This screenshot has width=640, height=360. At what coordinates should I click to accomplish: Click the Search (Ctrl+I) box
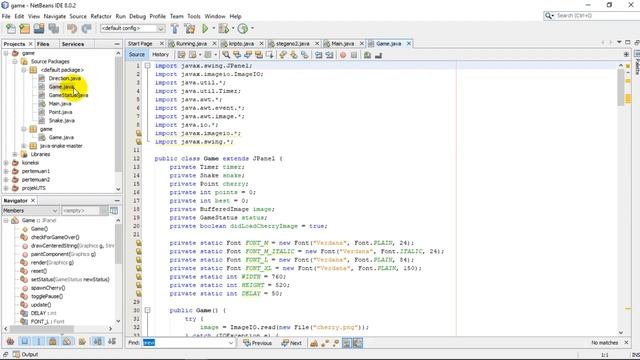coord(596,16)
